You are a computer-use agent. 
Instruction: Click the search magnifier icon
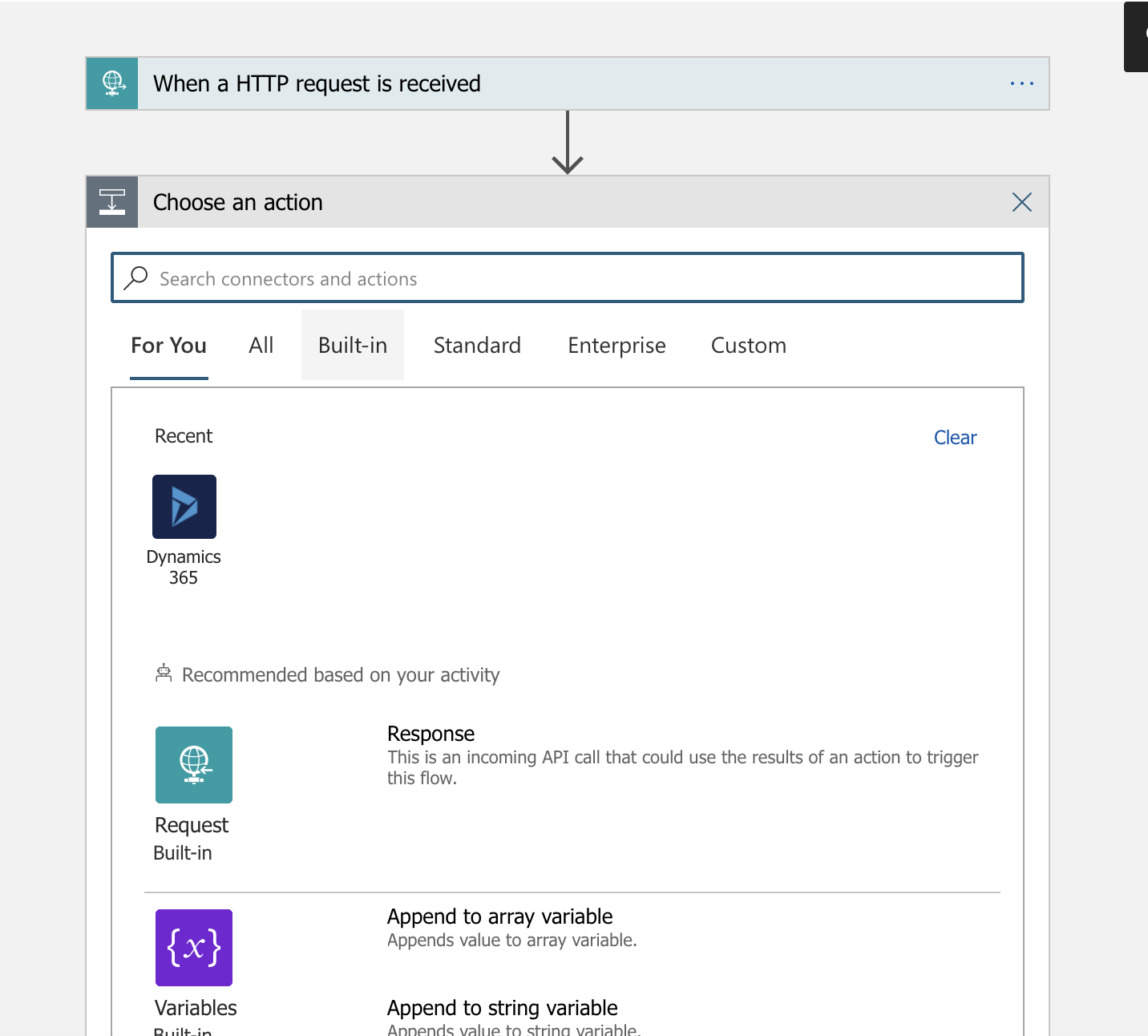point(136,278)
